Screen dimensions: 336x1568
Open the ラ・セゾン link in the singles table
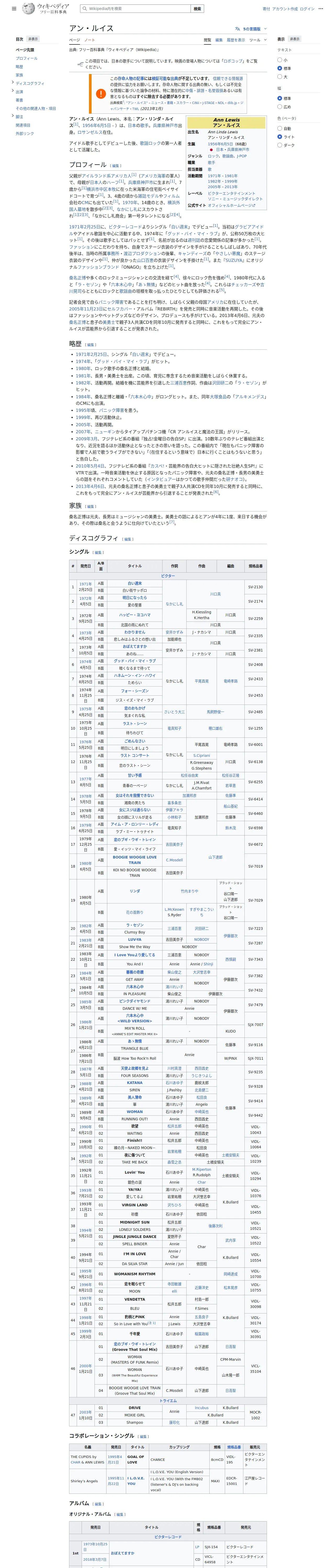point(135,925)
